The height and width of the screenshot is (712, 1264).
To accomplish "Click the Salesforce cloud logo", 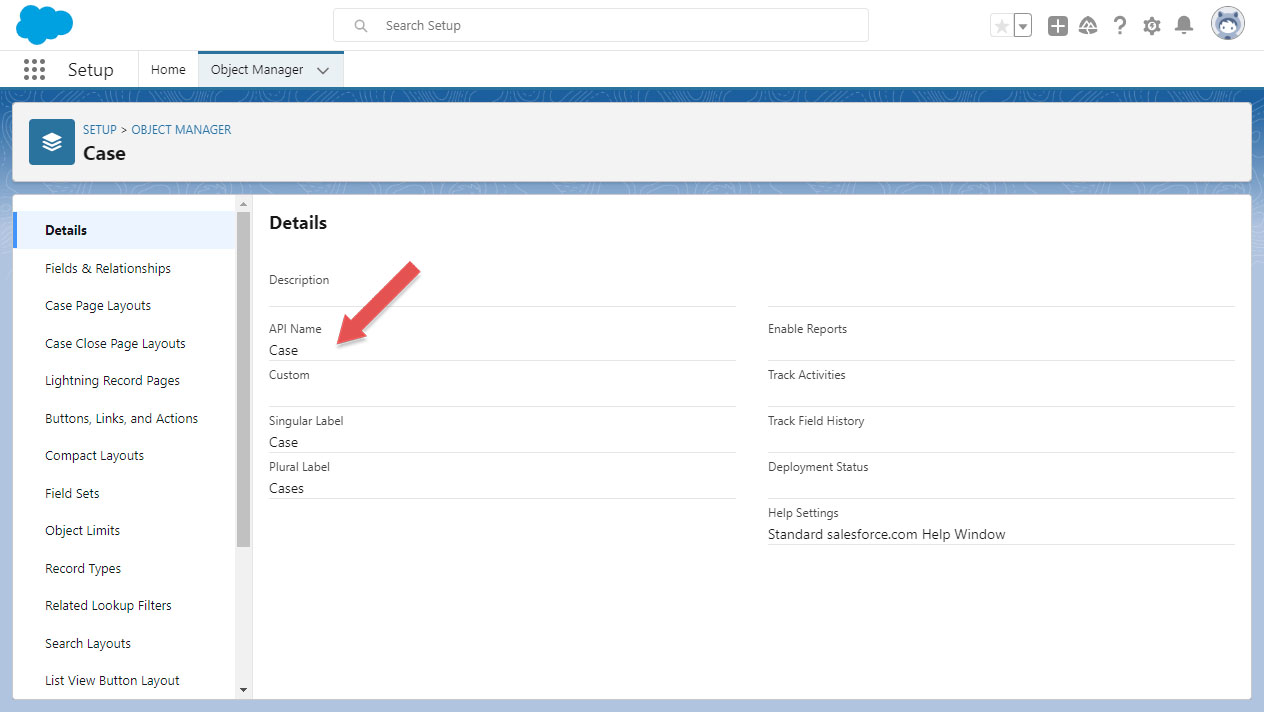I will [44, 24].
